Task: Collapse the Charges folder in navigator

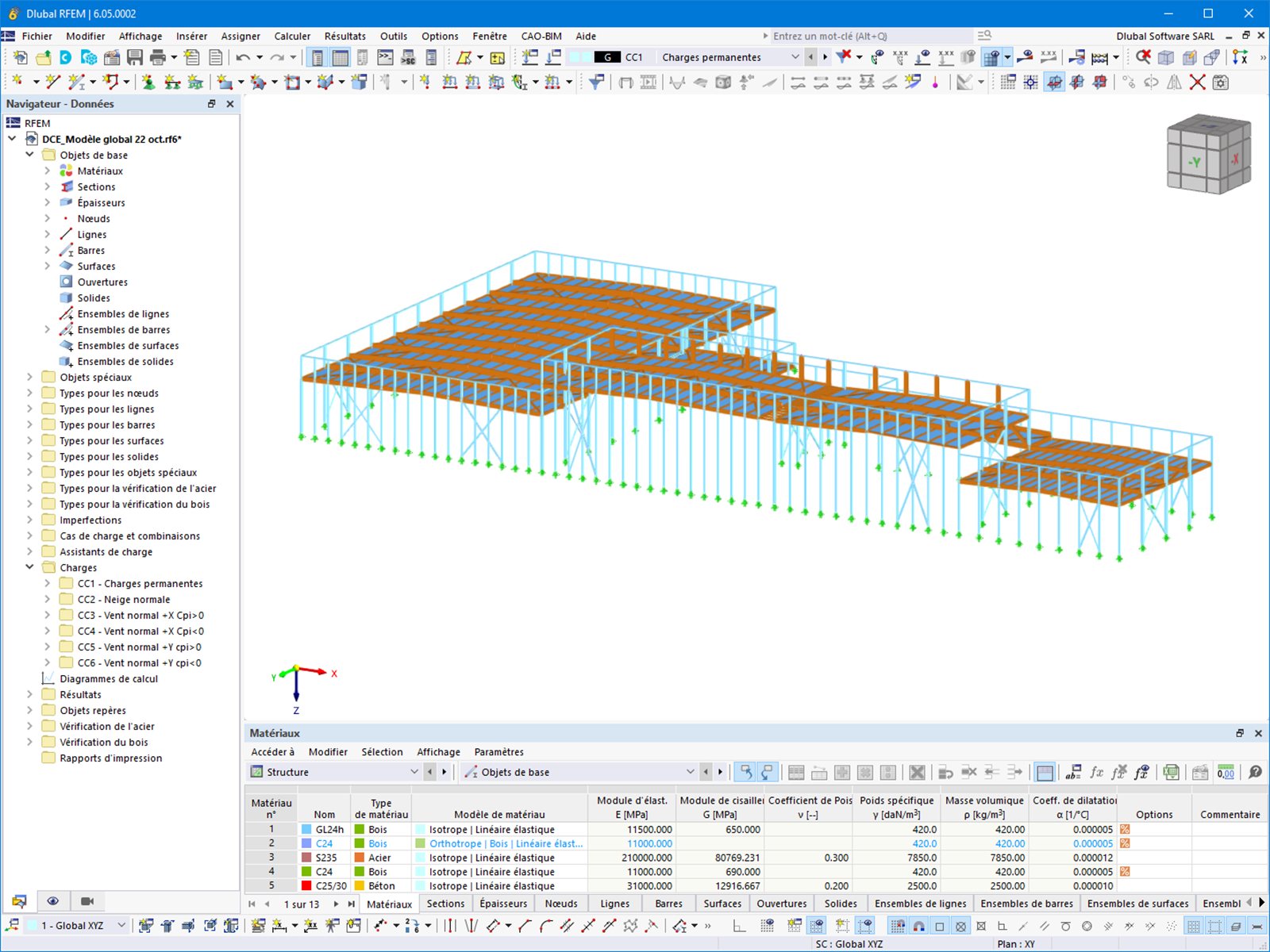Action: (x=29, y=568)
